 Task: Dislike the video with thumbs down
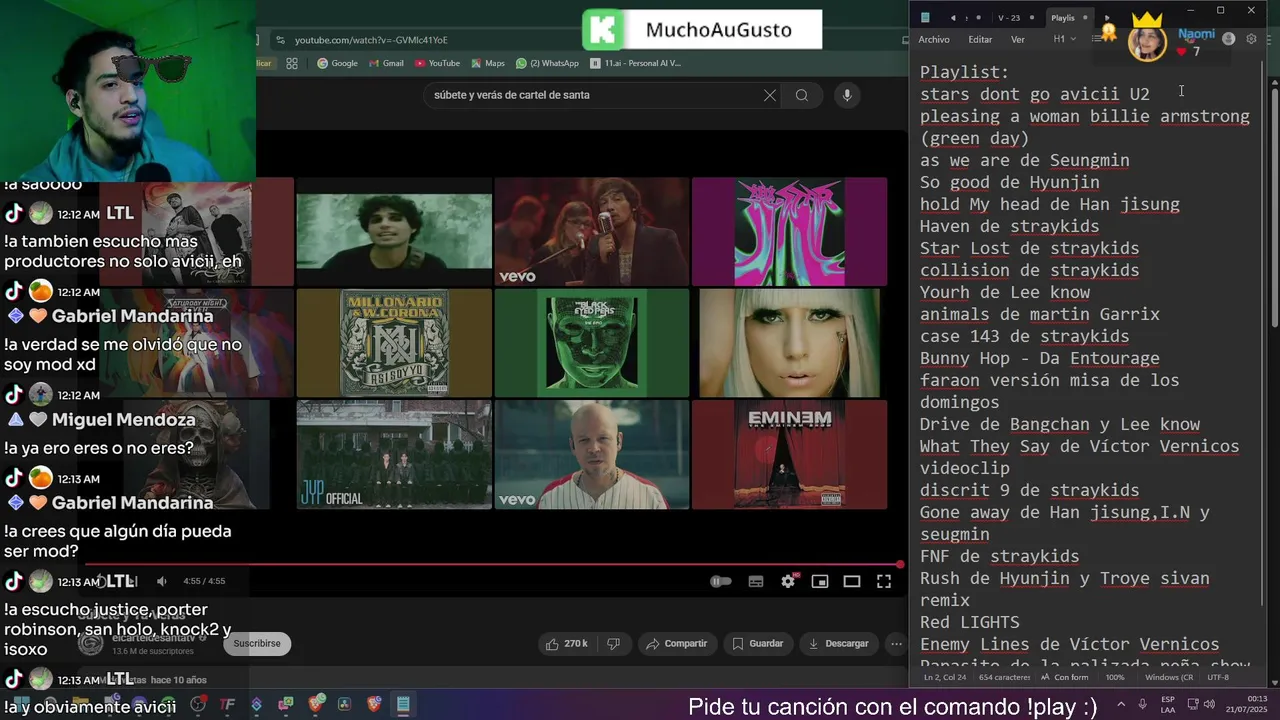tap(614, 643)
